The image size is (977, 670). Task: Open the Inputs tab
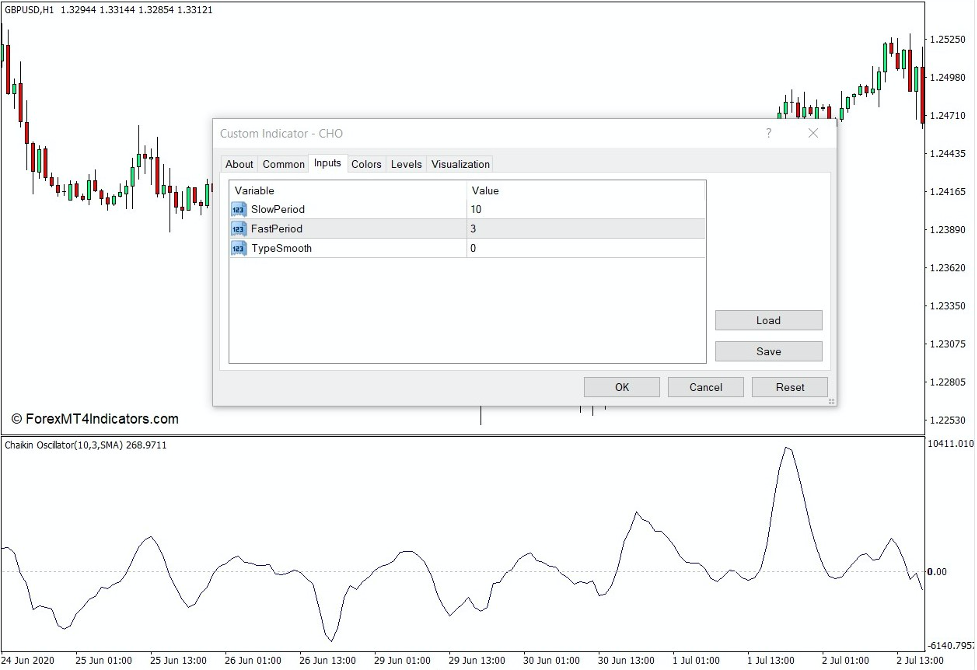[327, 164]
